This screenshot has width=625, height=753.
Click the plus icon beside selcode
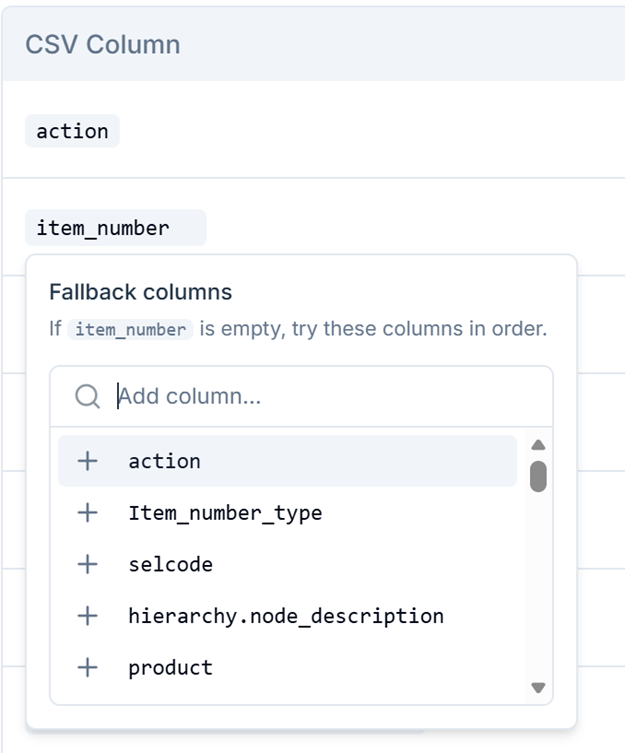[87, 564]
